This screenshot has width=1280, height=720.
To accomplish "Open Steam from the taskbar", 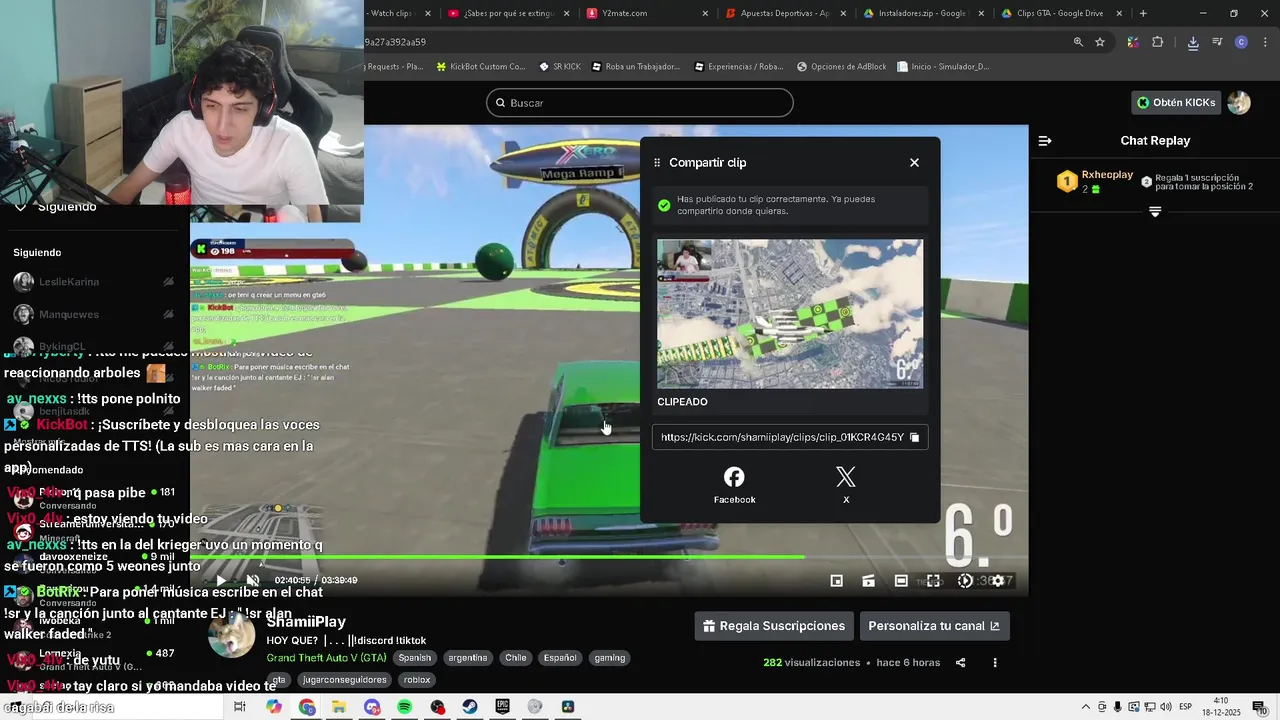I will click(469, 707).
